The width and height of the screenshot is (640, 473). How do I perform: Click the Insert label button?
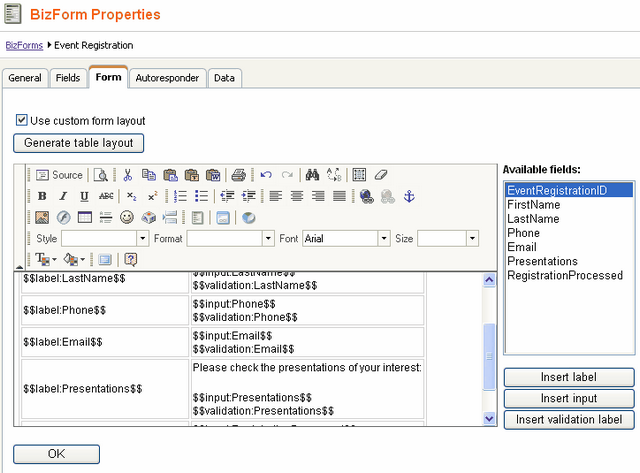click(569, 377)
